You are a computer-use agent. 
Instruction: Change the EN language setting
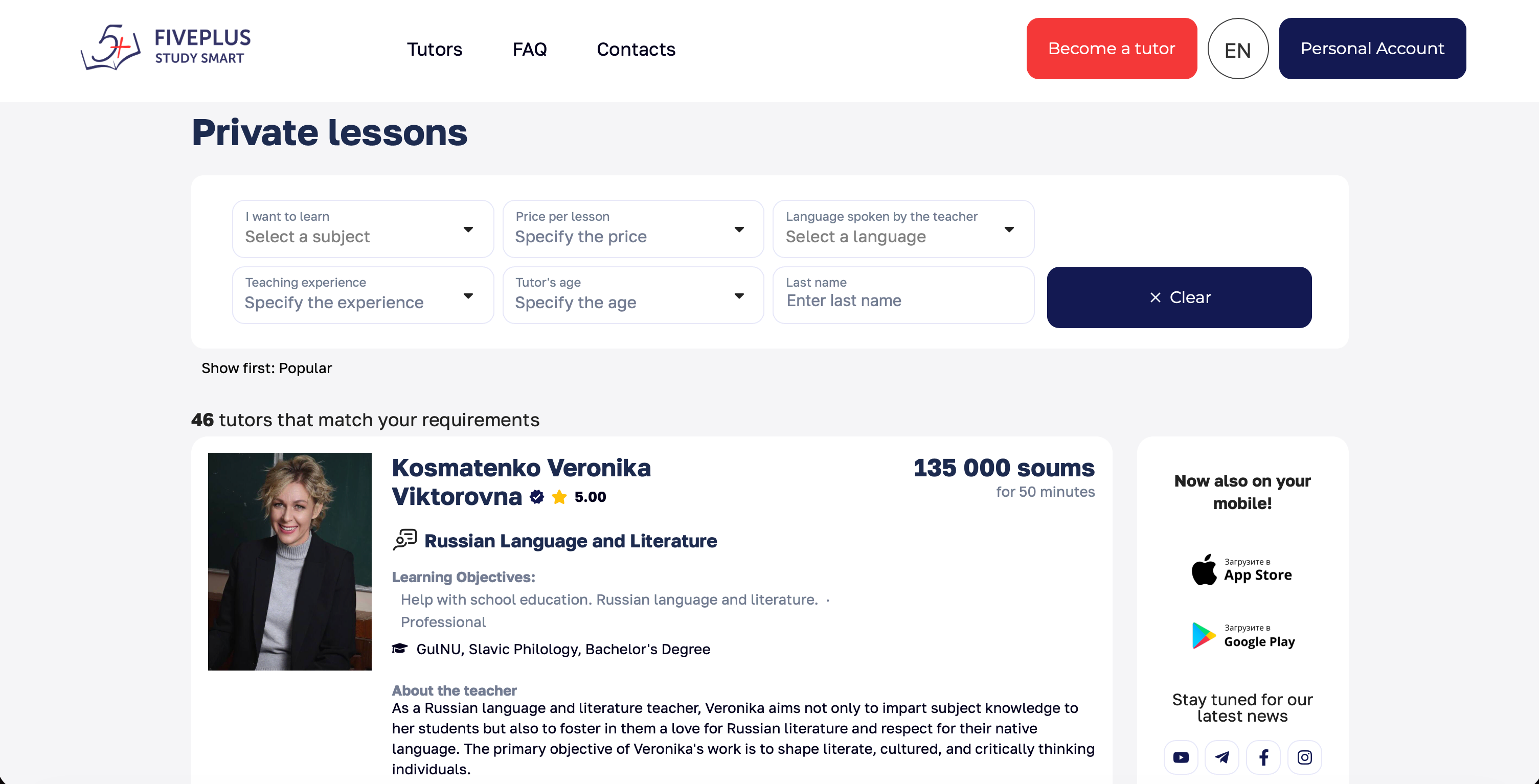[x=1238, y=49]
